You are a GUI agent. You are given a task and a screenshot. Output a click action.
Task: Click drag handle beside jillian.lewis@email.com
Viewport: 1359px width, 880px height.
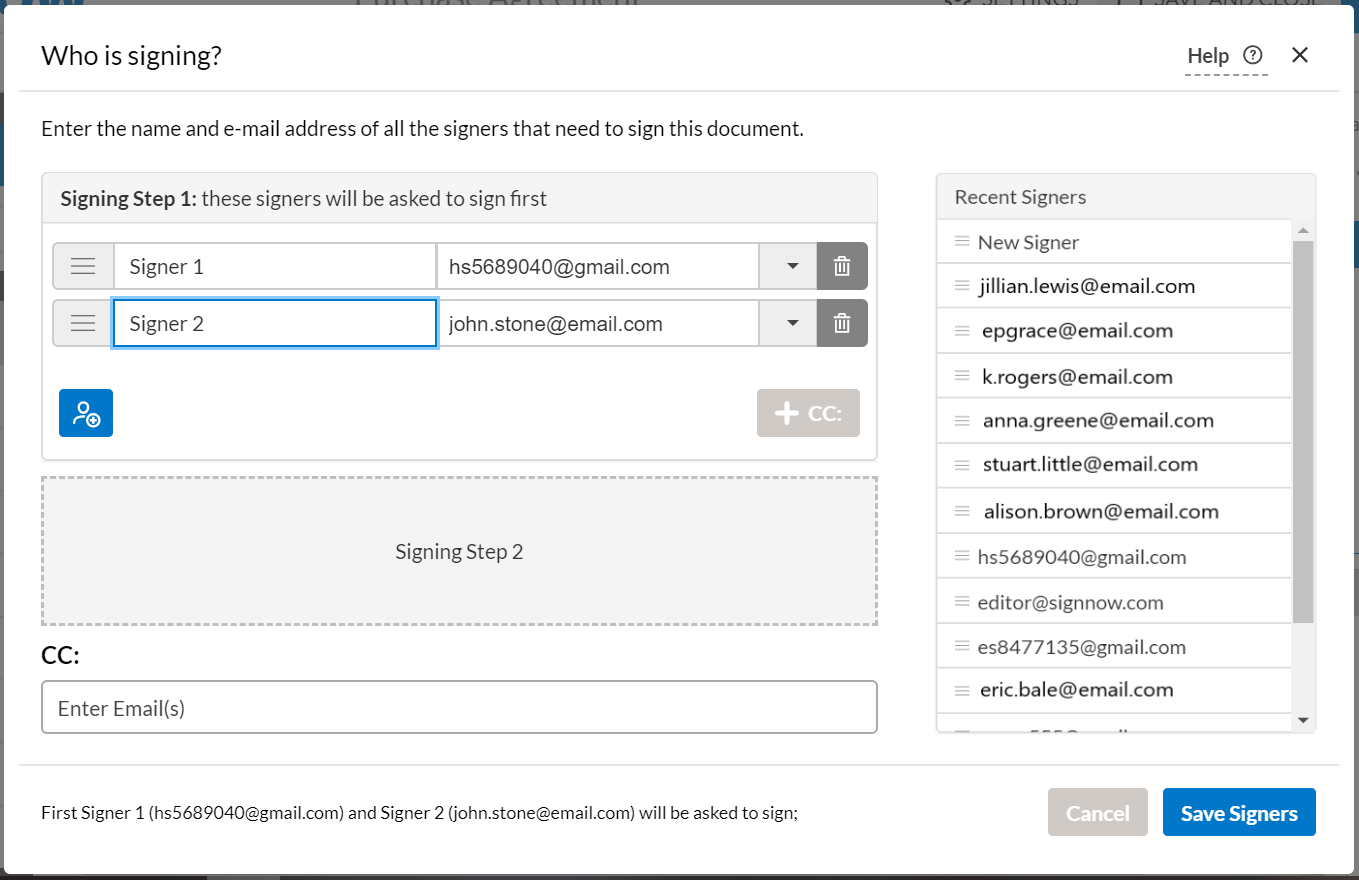coord(962,286)
